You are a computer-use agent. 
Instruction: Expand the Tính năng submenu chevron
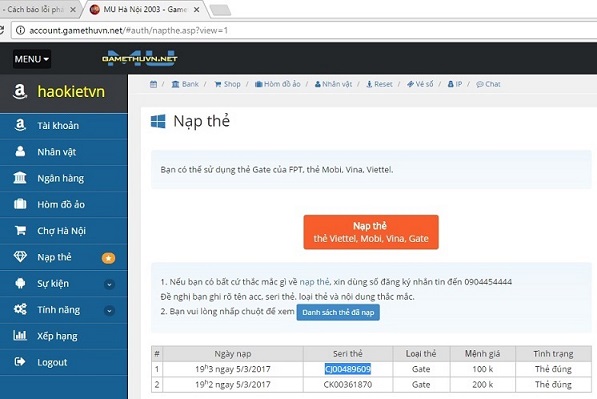pyautogui.click(x=109, y=310)
